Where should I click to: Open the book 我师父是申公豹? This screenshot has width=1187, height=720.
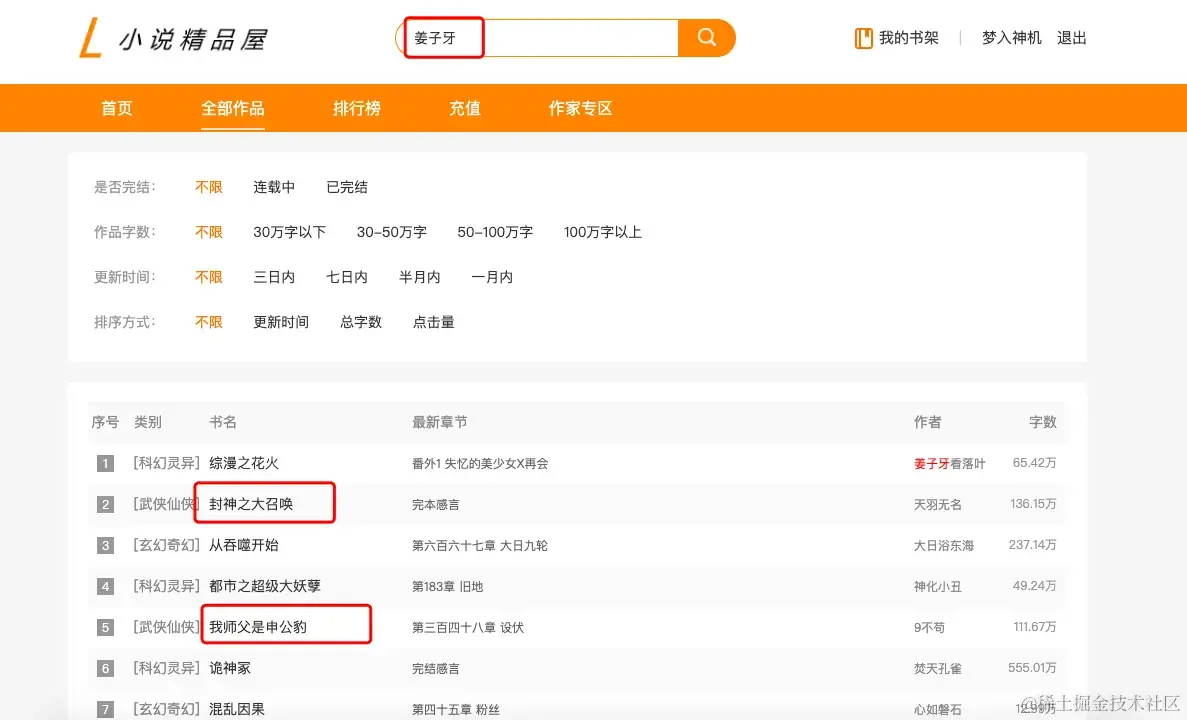[258, 627]
